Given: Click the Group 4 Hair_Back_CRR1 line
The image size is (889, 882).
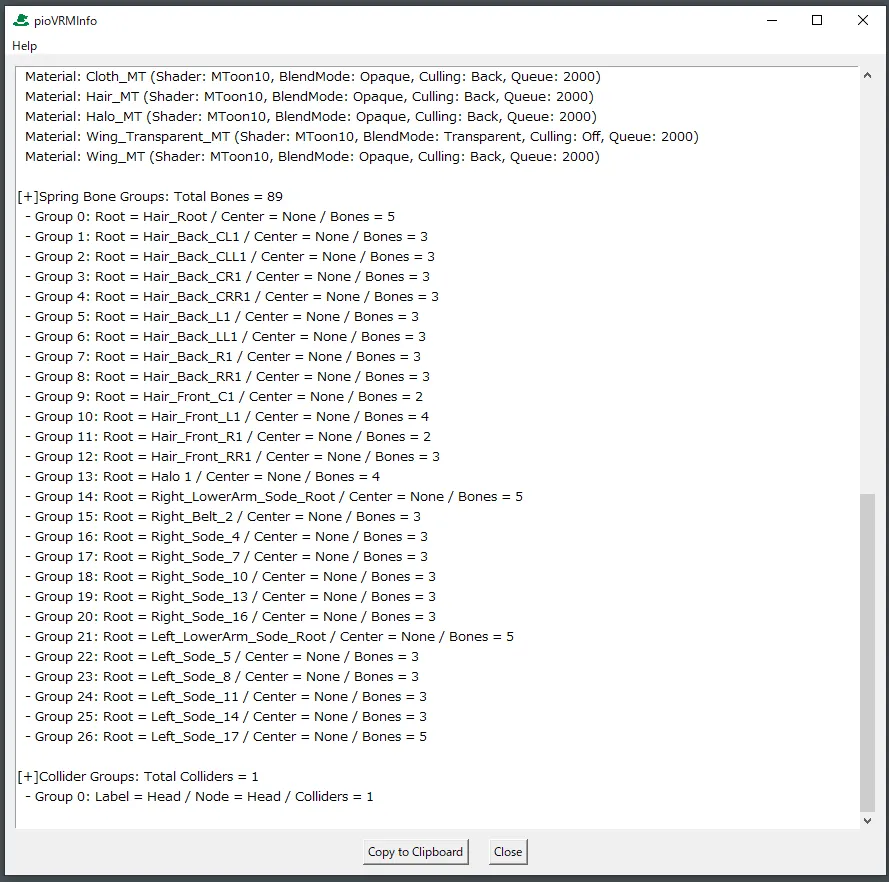Looking at the screenshot, I should pyautogui.click(x=232, y=296).
